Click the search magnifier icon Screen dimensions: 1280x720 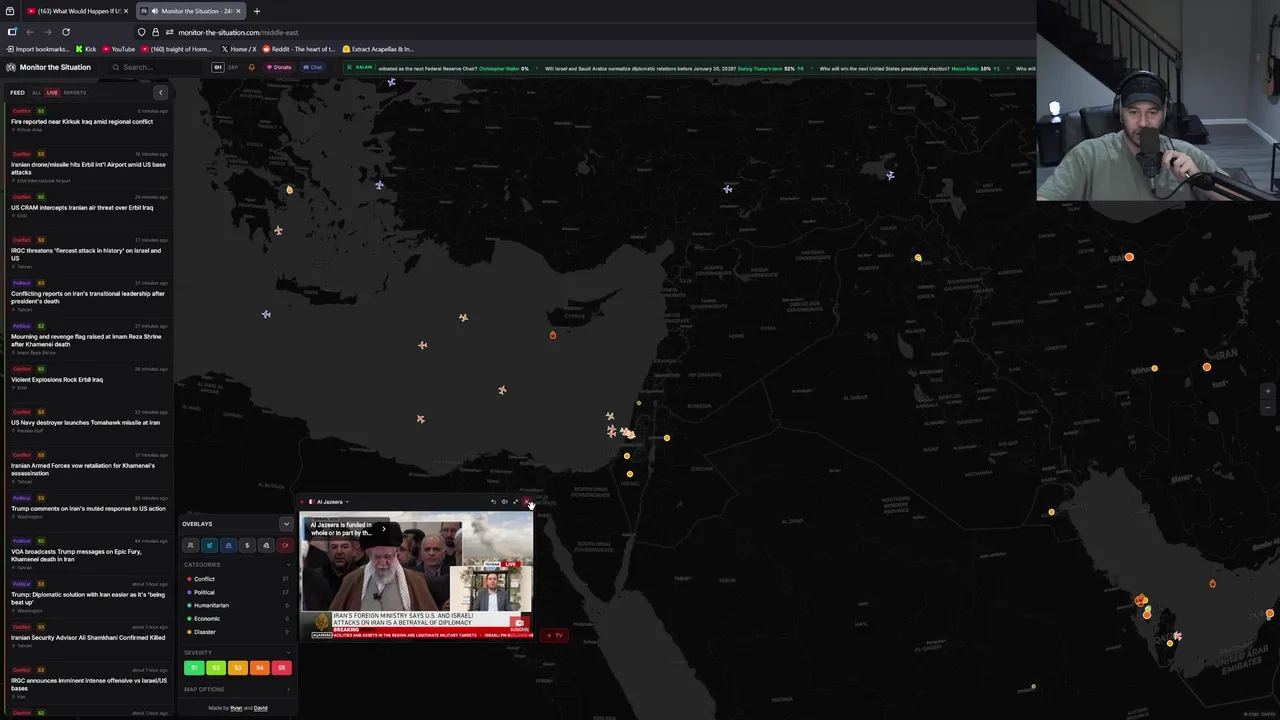tap(116, 67)
